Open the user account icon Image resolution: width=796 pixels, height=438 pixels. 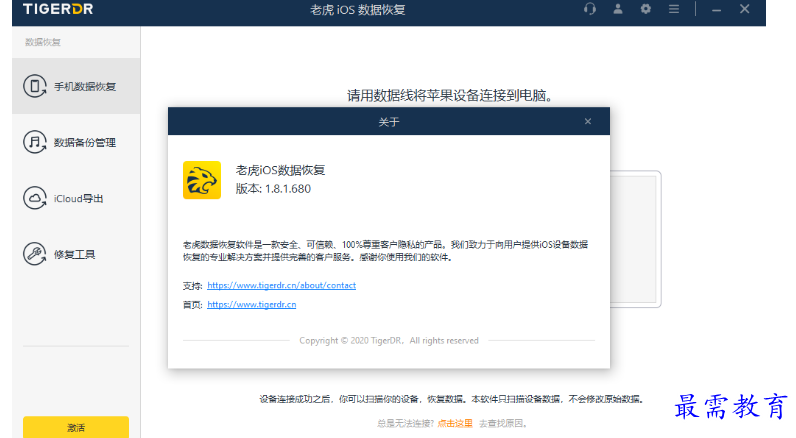pos(618,9)
